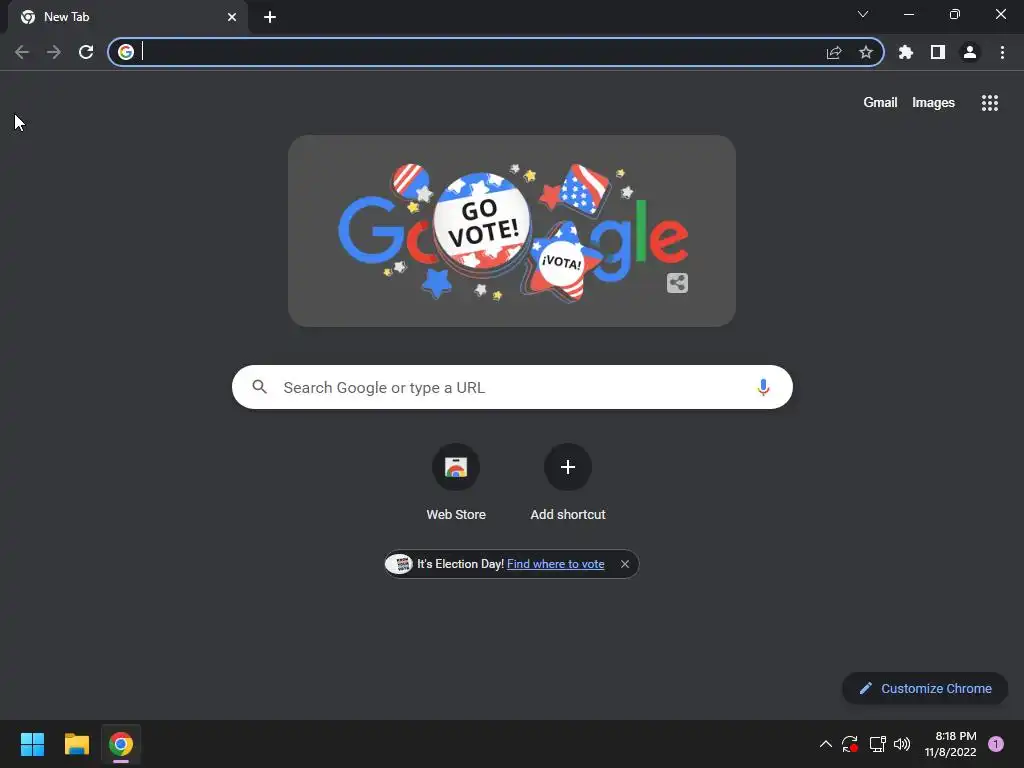Screen dimensions: 1024x768
Task: Open the Google apps grid
Action: click(x=990, y=103)
